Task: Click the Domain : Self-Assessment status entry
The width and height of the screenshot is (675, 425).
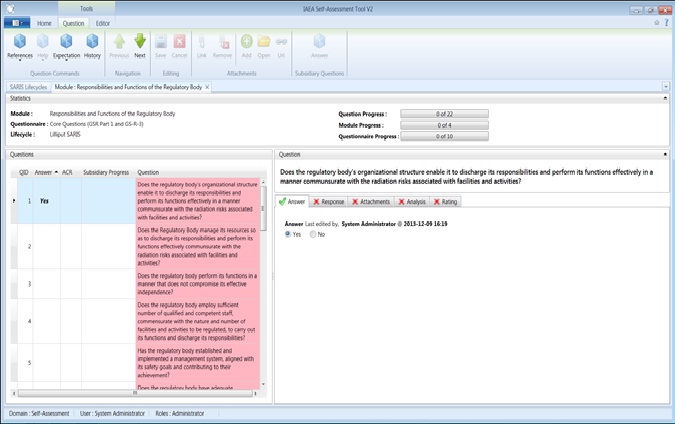Action: [39, 413]
